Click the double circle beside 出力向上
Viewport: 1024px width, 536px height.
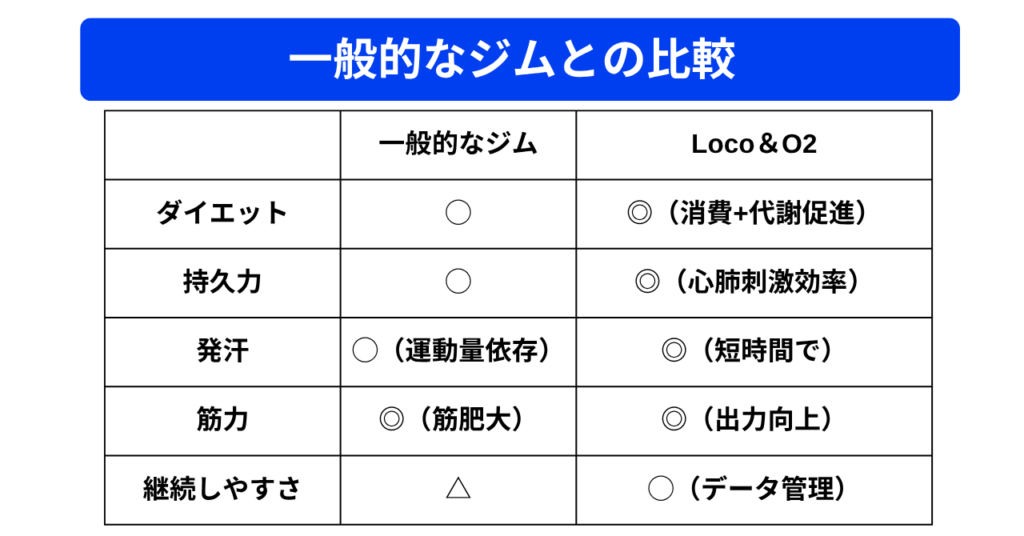tap(673, 420)
